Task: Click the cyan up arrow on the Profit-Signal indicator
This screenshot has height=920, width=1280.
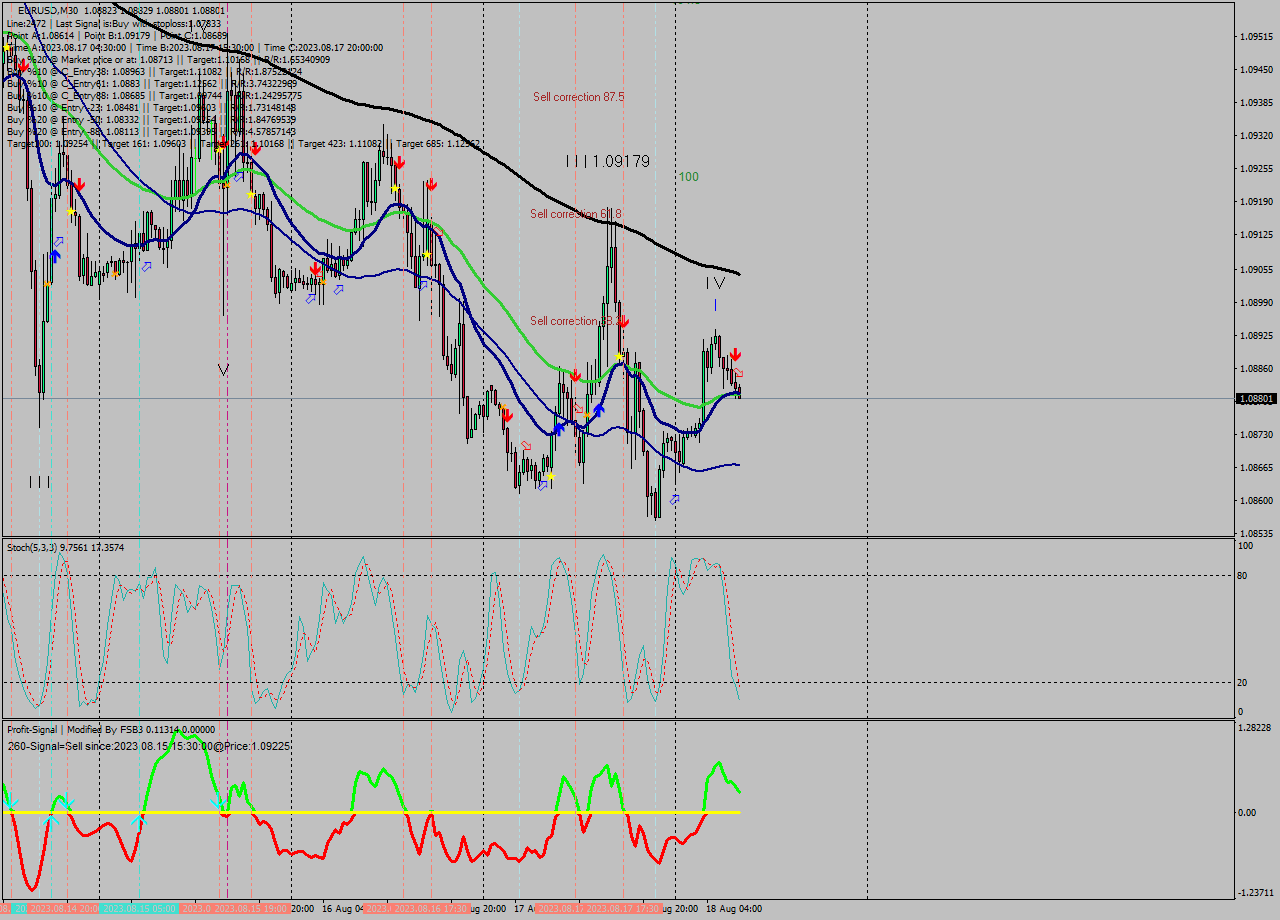Action: point(140,821)
